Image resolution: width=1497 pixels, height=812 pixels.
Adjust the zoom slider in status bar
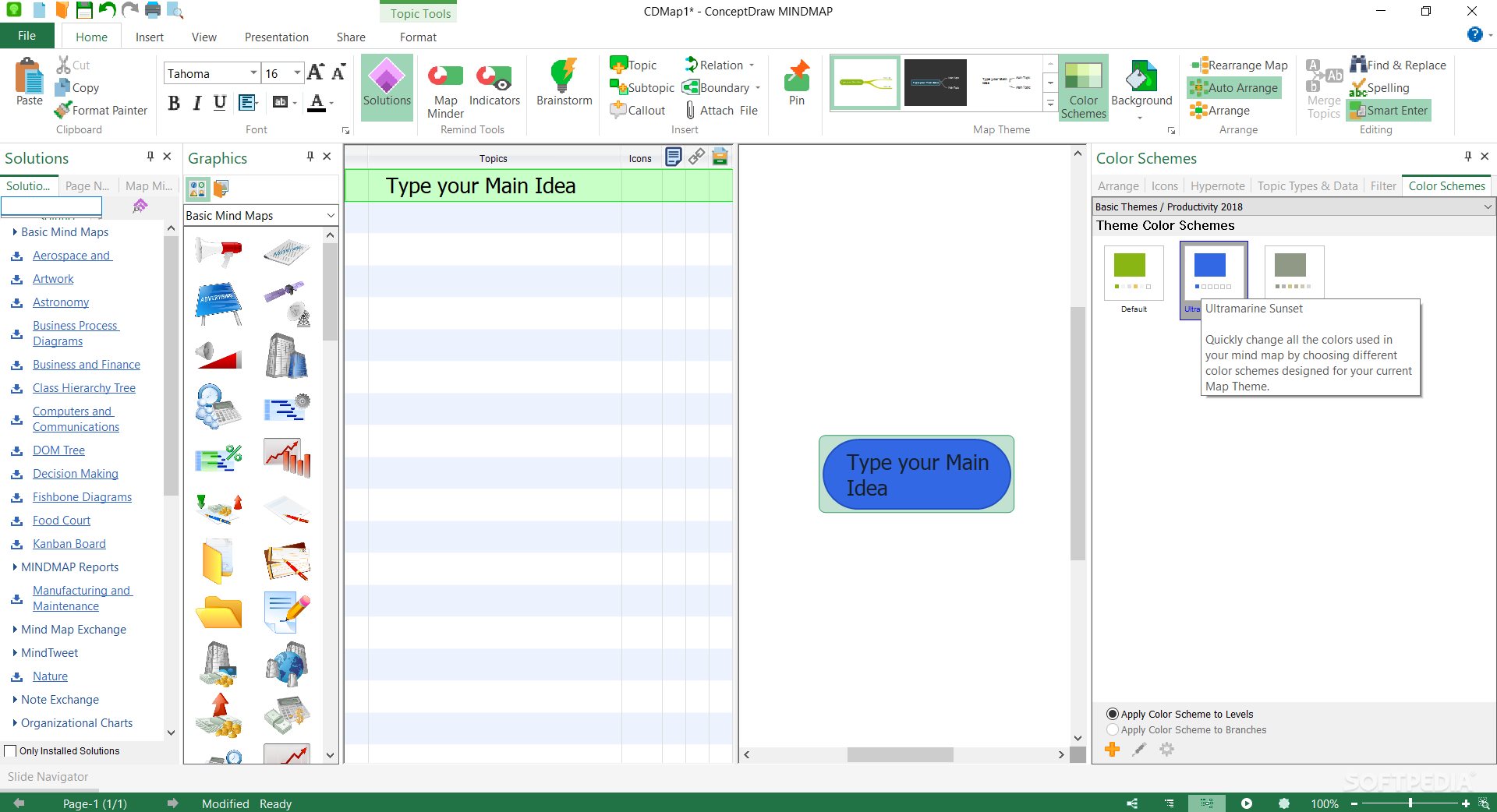(1410, 803)
